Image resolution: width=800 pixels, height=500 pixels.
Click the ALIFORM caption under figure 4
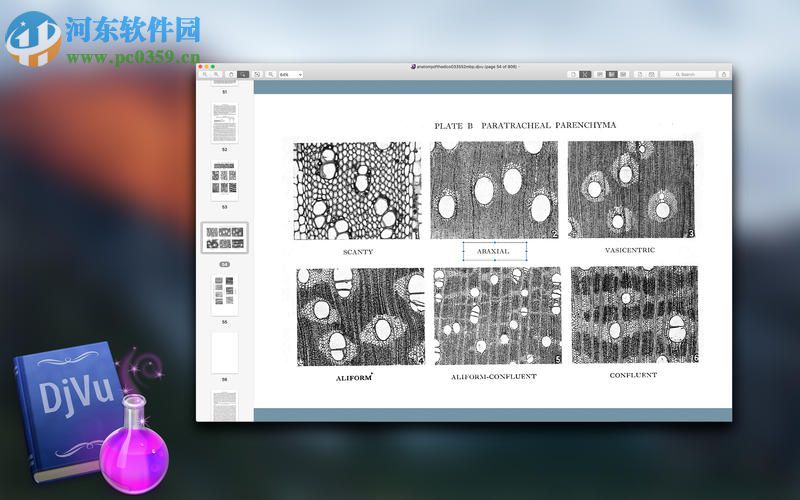point(354,378)
